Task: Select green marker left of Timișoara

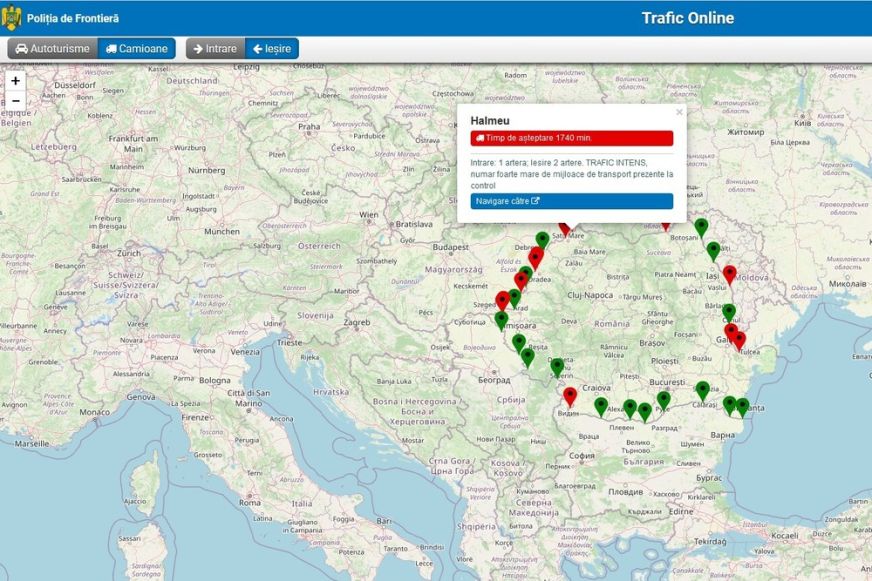Action: (501, 321)
